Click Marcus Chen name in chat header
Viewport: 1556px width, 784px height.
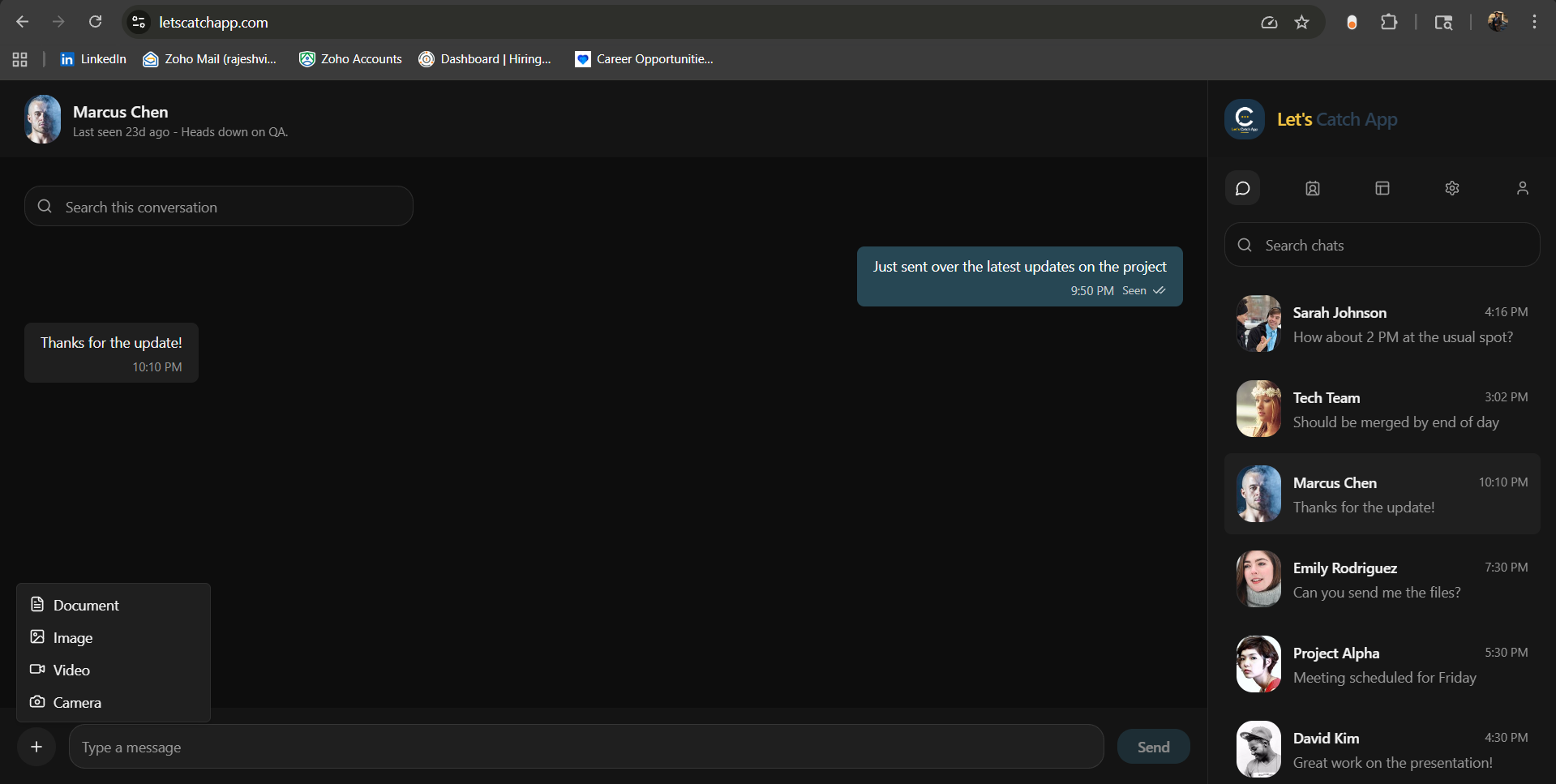pos(121,112)
